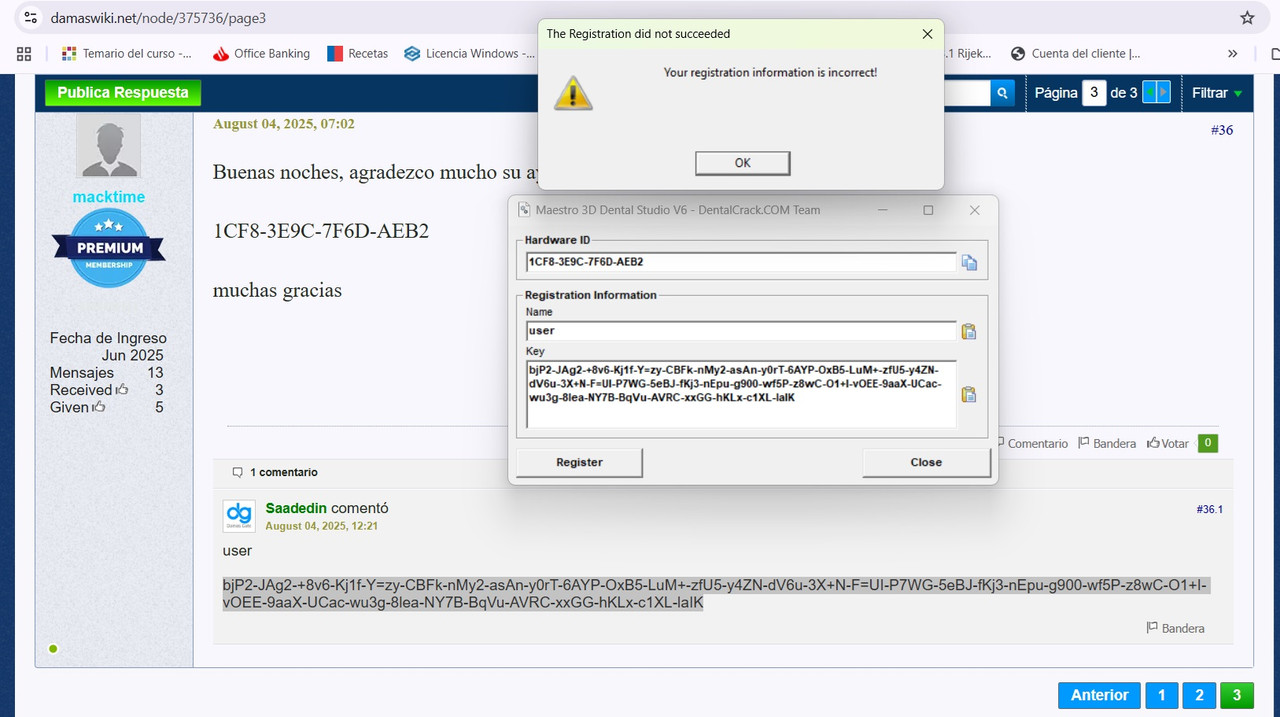Open Saadedin's profile link
Viewport: 1280px width, 717px height.
click(296, 508)
